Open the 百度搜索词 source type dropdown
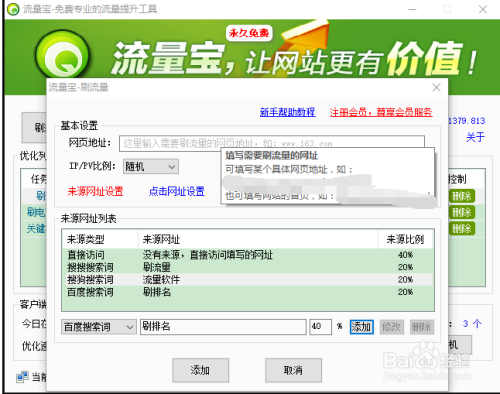The height and width of the screenshot is (394, 500). [x=99, y=327]
